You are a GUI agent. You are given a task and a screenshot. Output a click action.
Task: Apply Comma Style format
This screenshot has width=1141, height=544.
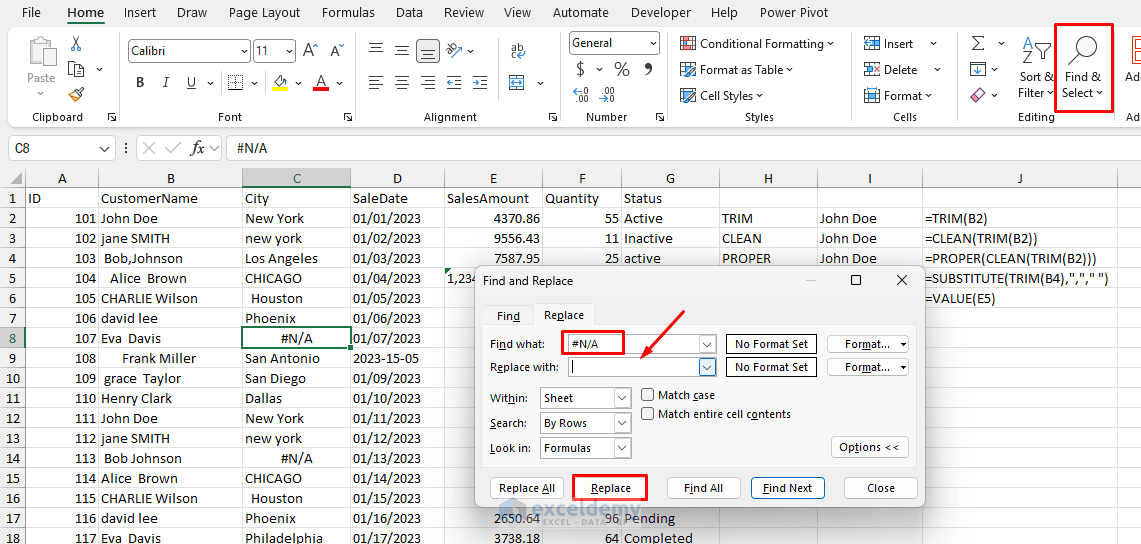pos(649,69)
